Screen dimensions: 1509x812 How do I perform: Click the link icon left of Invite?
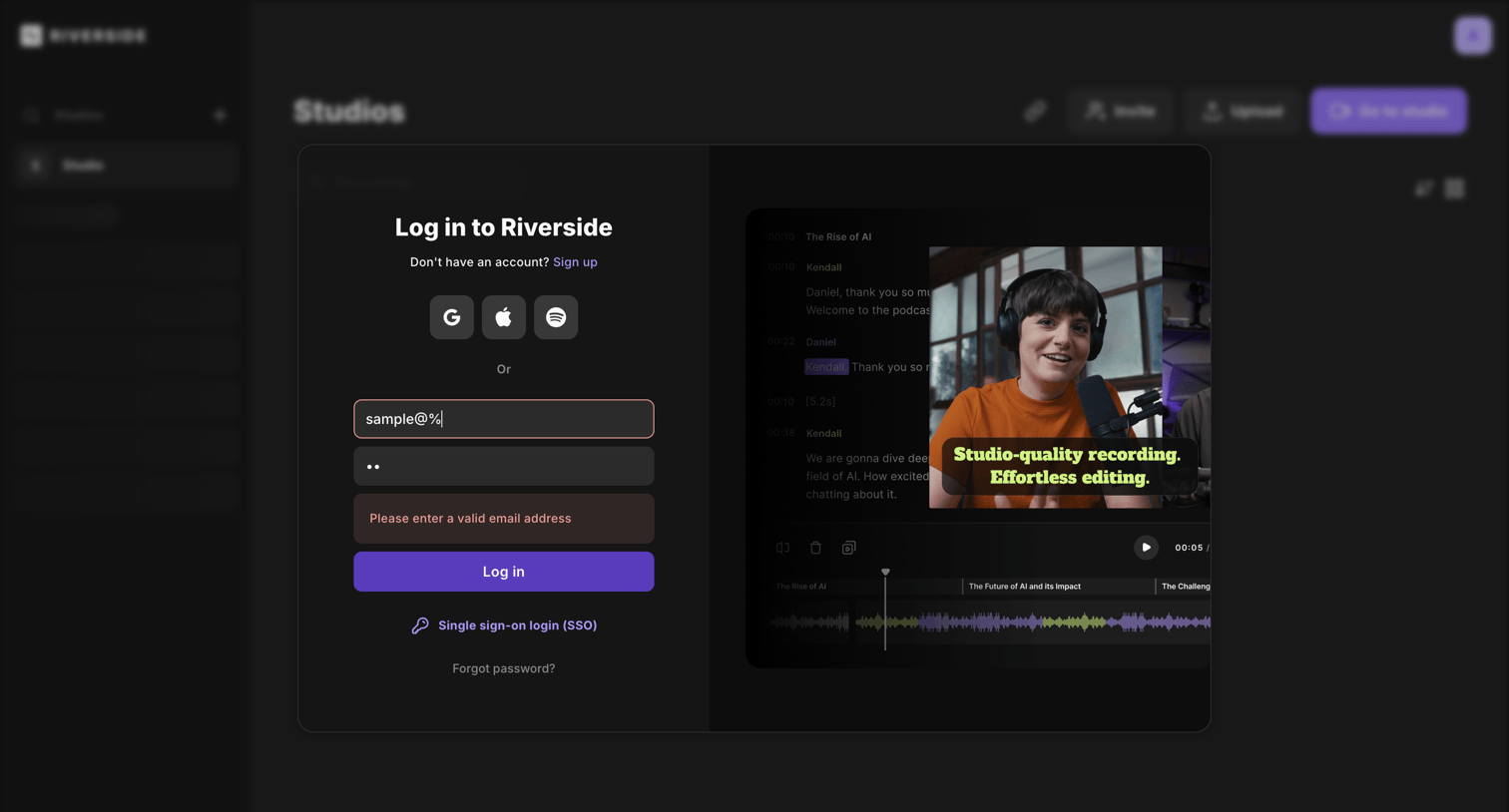[x=1036, y=111]
